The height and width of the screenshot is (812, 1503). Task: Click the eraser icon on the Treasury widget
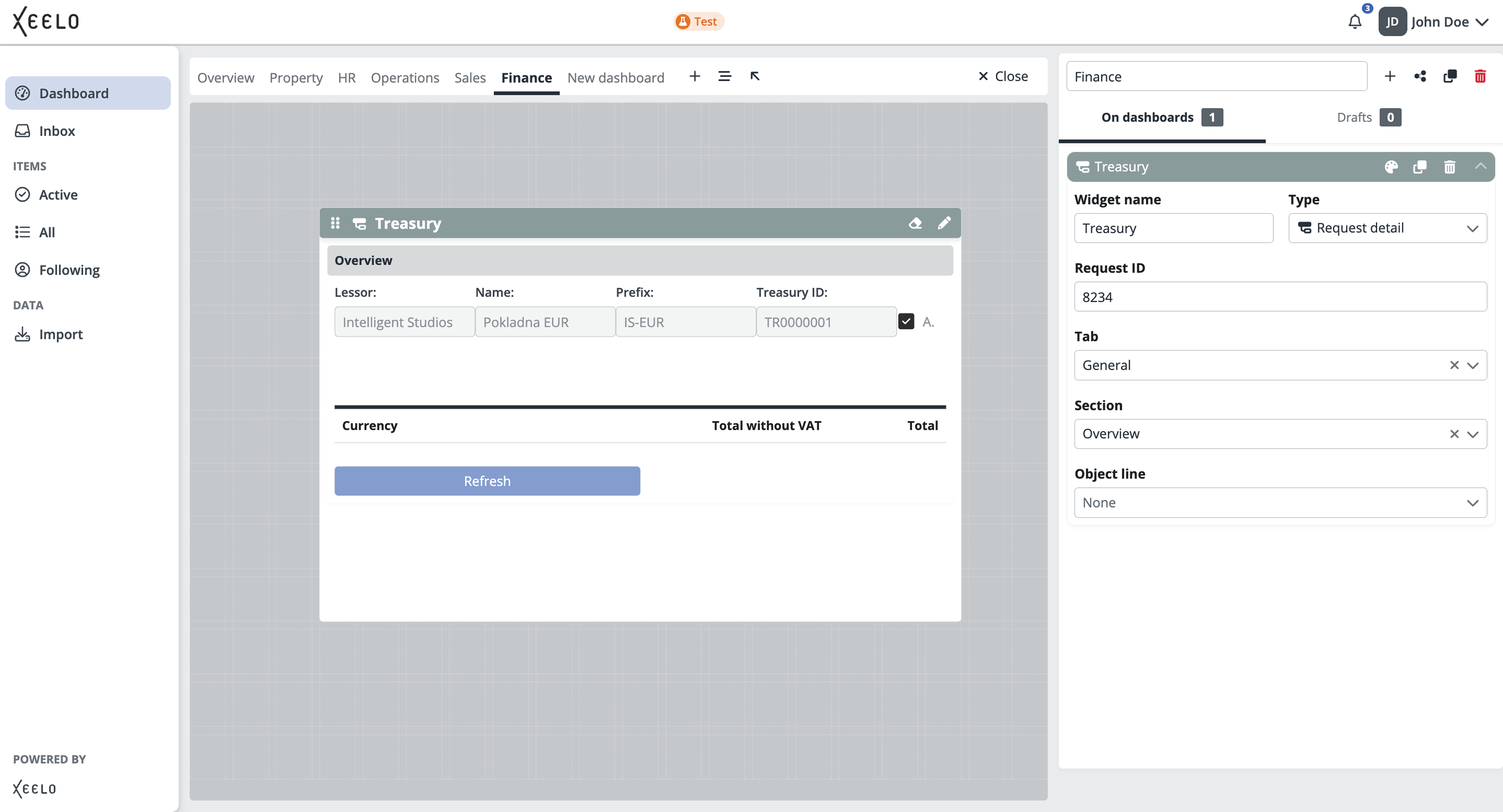pos(915,223)
